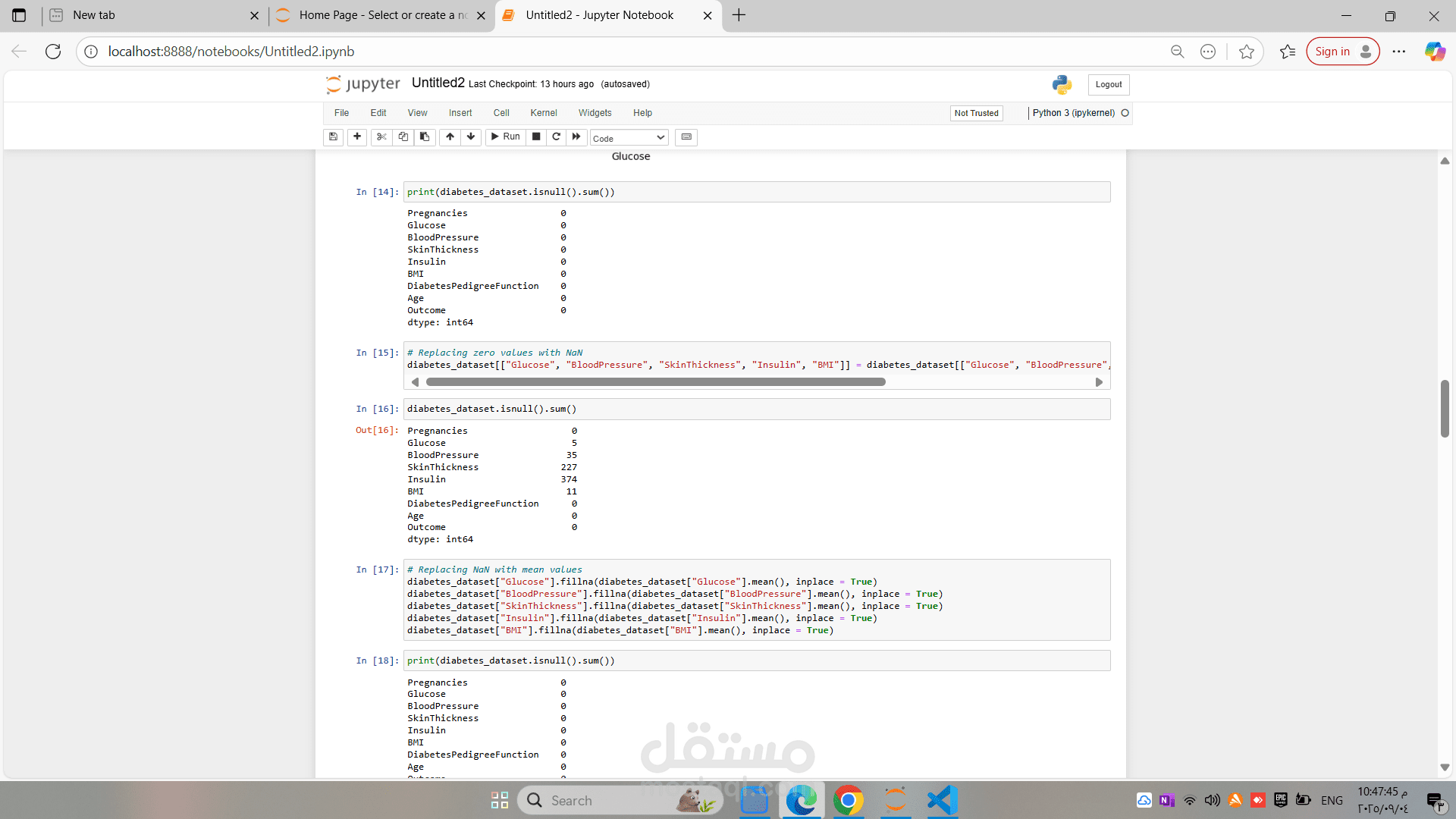Click the cell 16 code input field

coord(756,409)
